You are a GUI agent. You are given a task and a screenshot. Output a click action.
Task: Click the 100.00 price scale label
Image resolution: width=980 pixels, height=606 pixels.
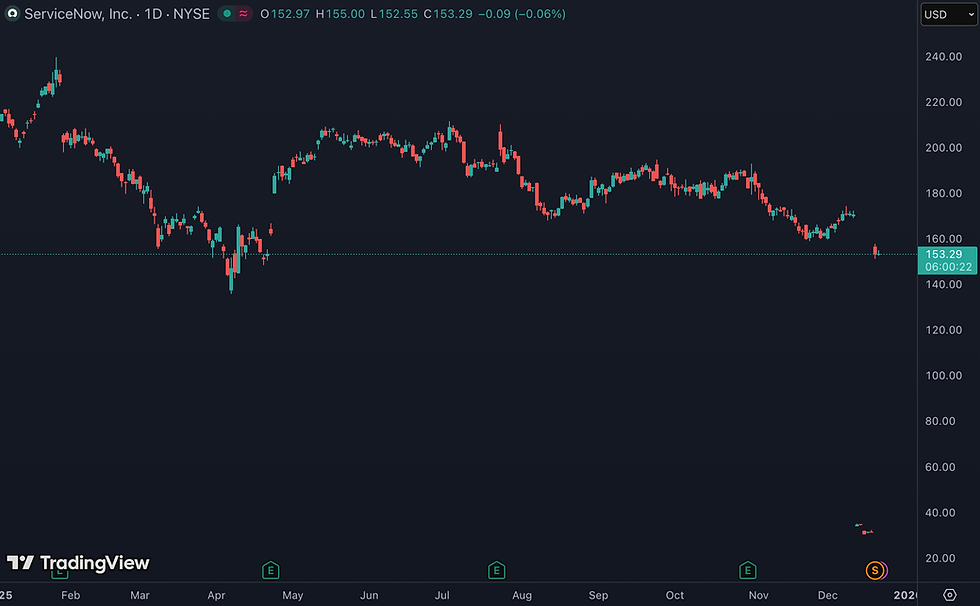(944, 376)
